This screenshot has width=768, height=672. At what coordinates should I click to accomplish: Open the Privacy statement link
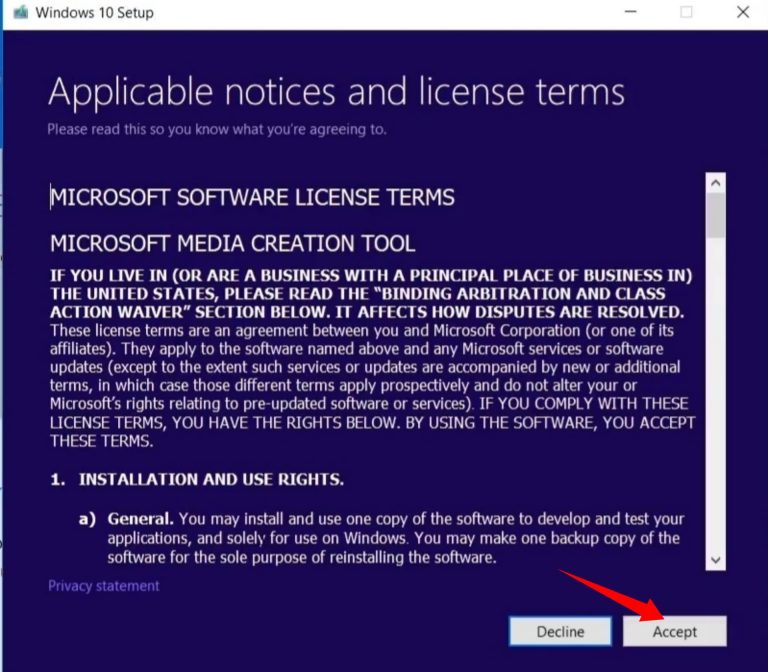(x=104, y=586)
